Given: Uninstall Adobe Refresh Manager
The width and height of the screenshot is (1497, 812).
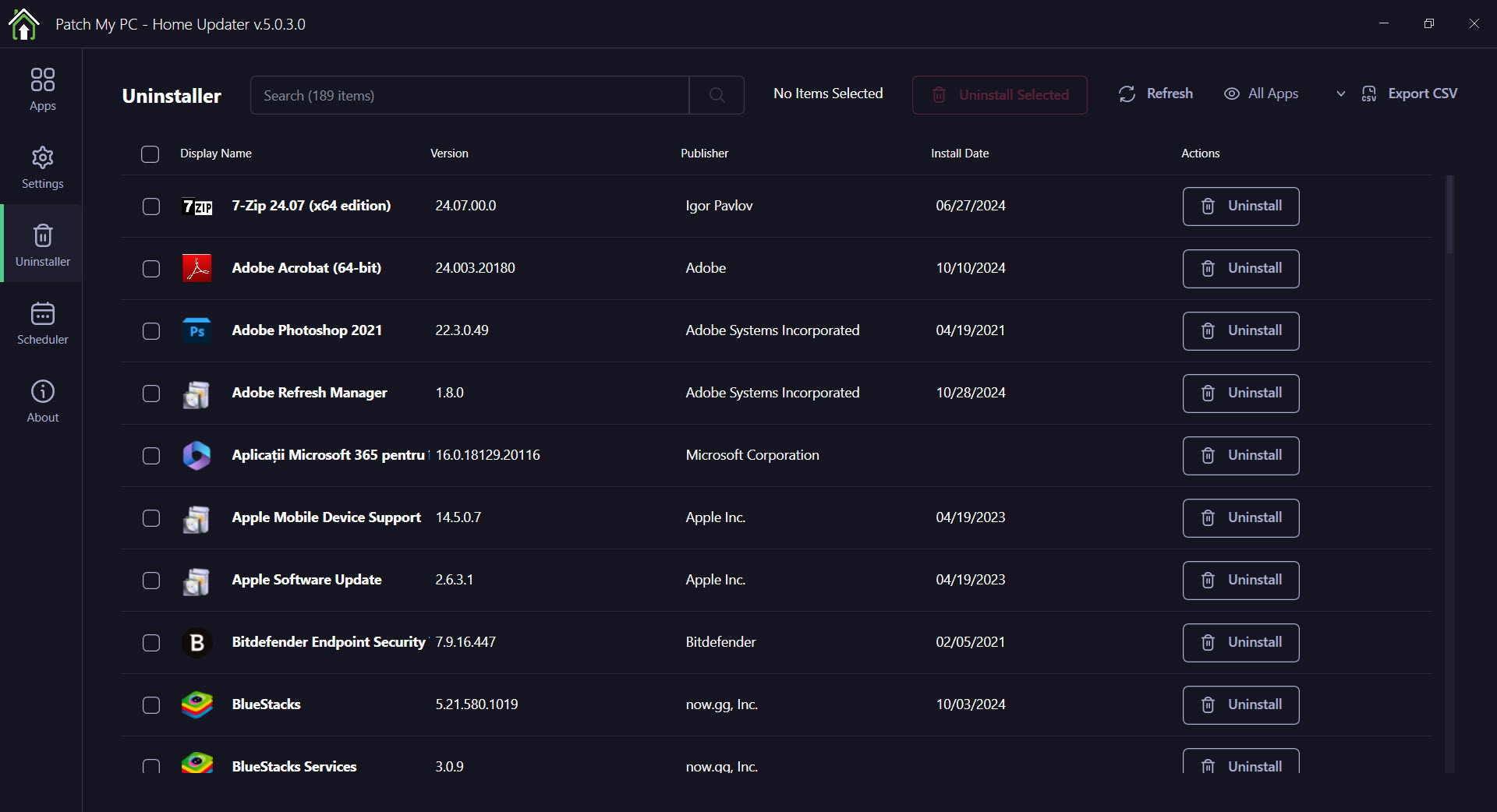Looking at the screenshot, I should (x=1240, y=393).
